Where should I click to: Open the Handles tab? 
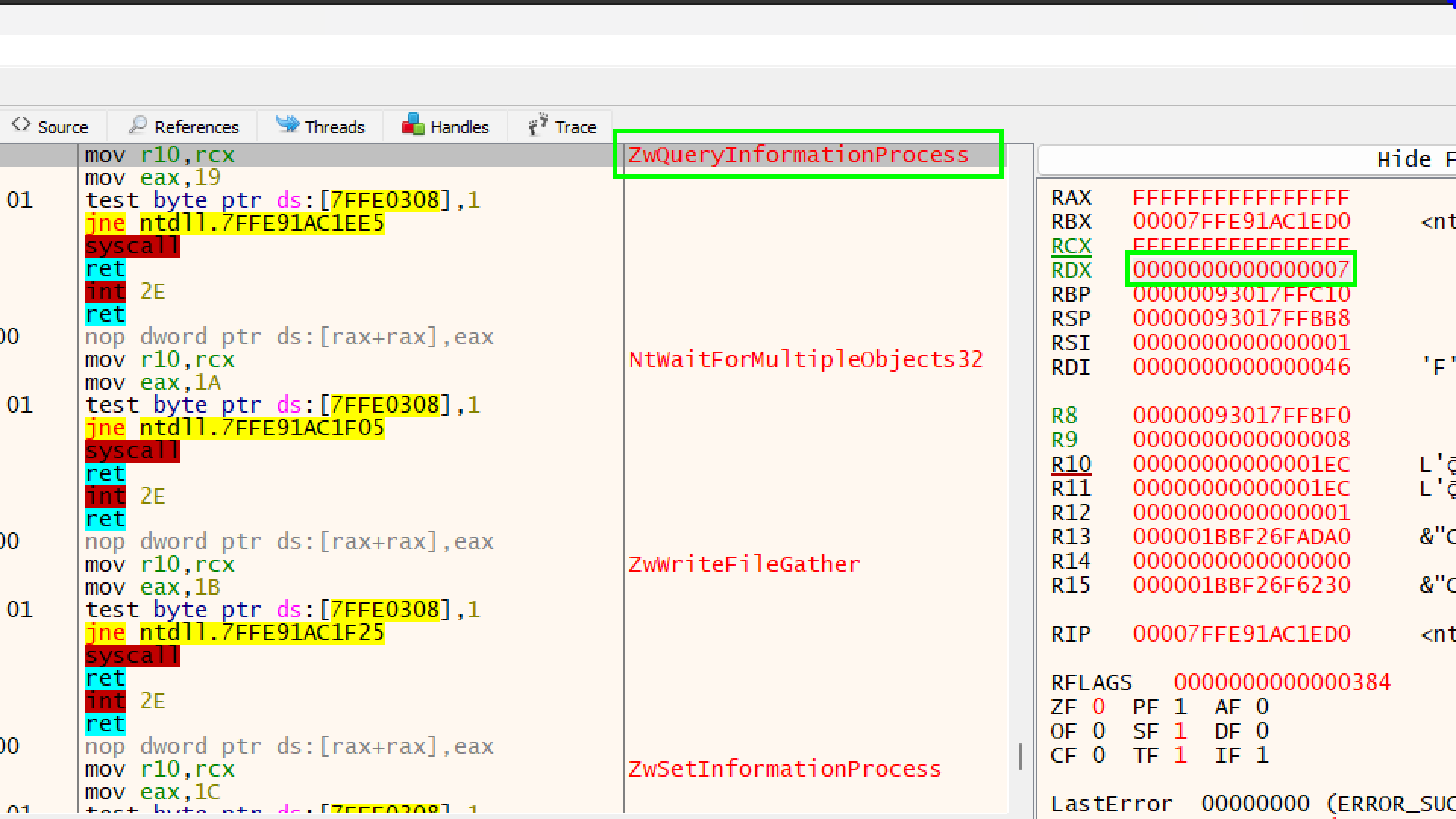pyautogui.click(x=459, y=127)
